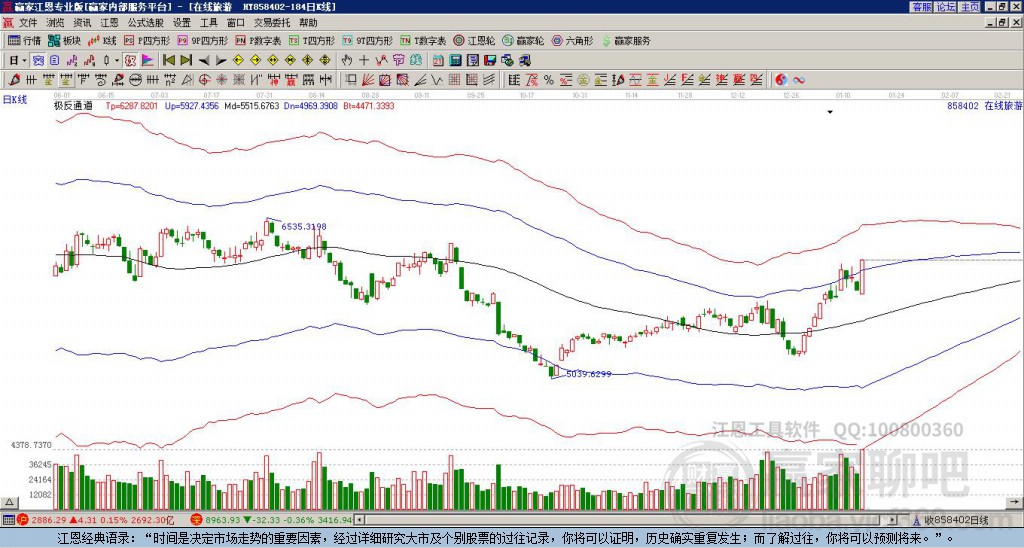1024x548 pixels.
Task: Open the P数字表 tool
Action: (258, 40)
